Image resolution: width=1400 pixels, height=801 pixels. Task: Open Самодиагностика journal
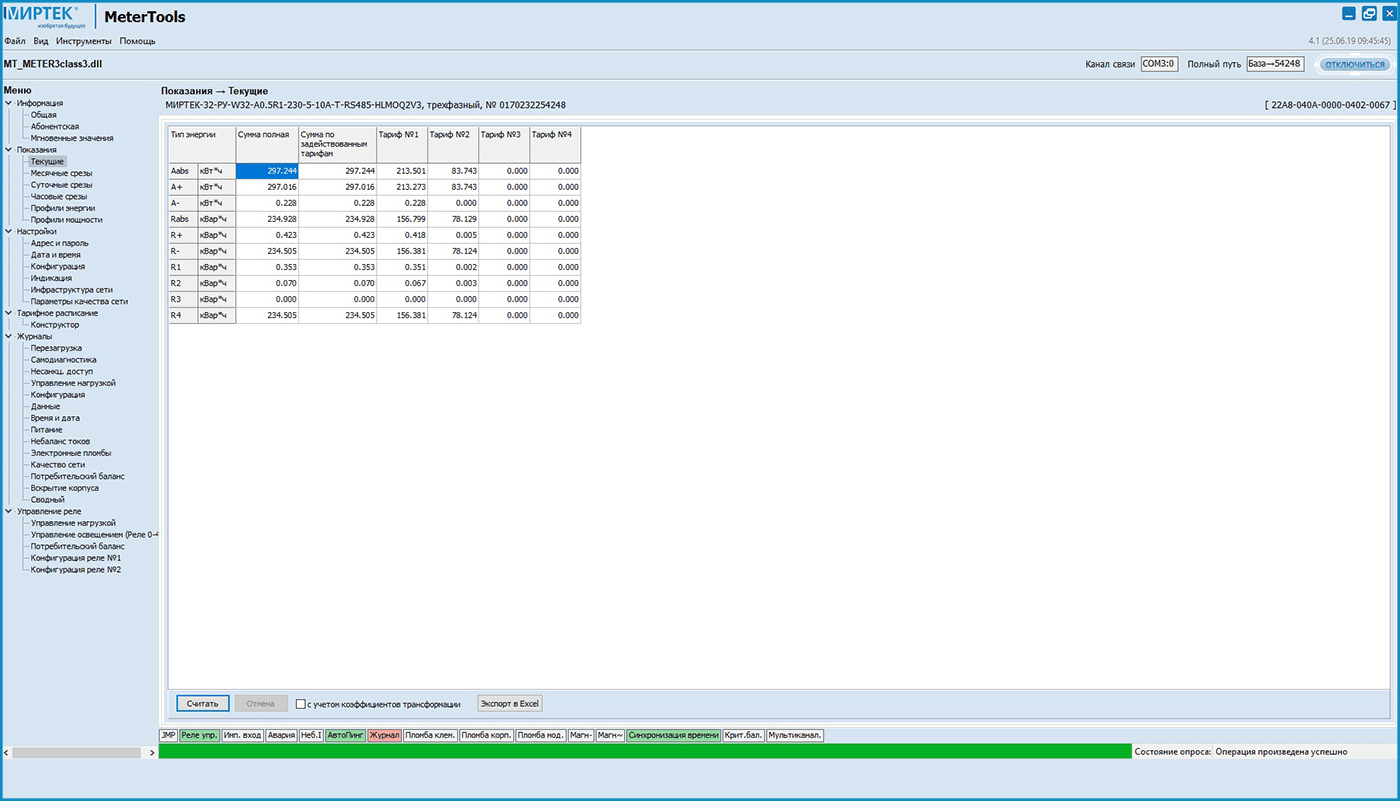click(64, 360)
